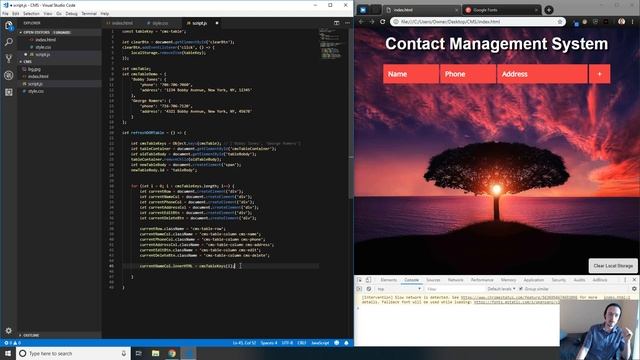Viewport: 640px width, 360px height.
Task: Click the browser Forward arrow
Action: (x=372, y=22)
